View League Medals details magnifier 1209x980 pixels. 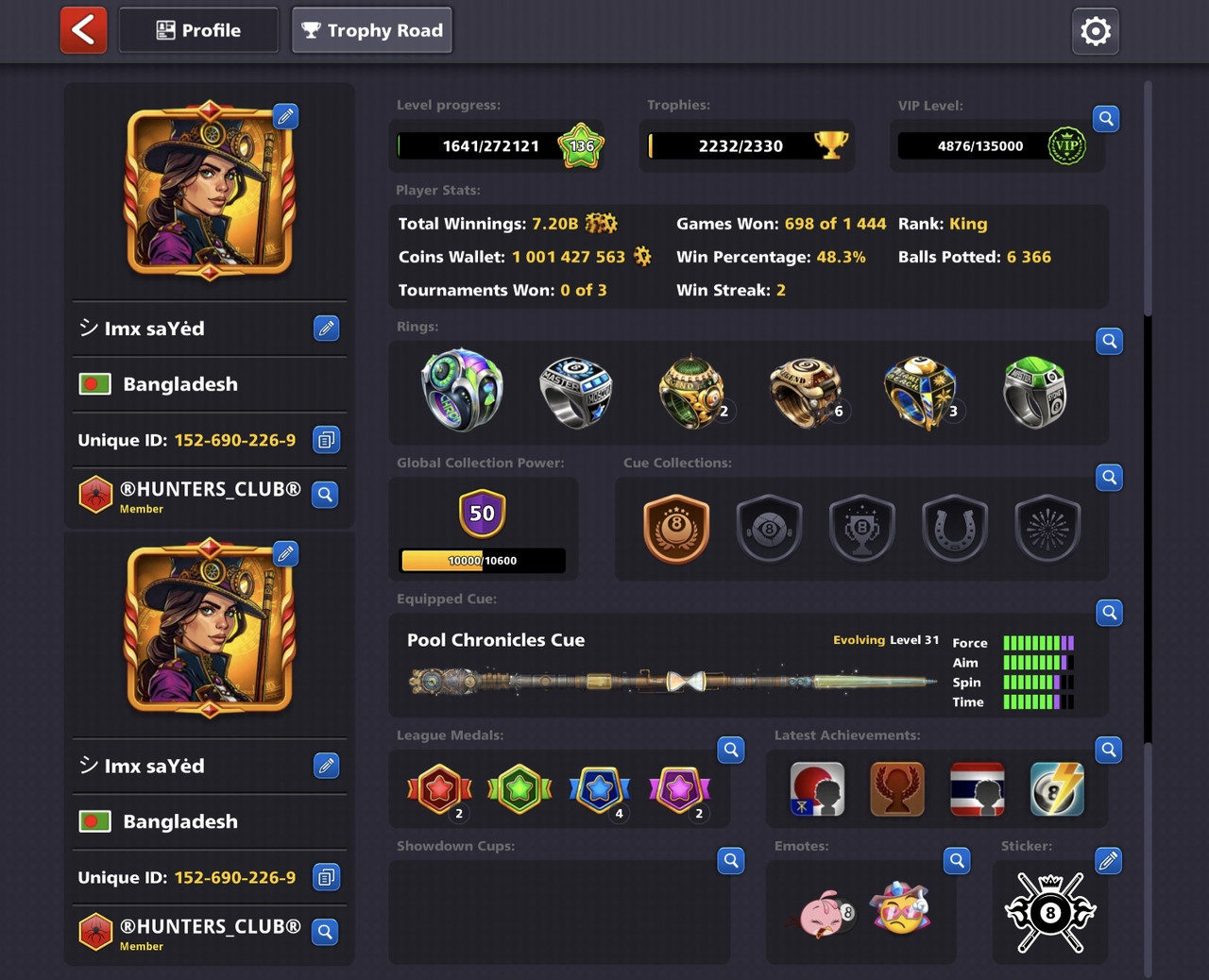pos(731,750)
